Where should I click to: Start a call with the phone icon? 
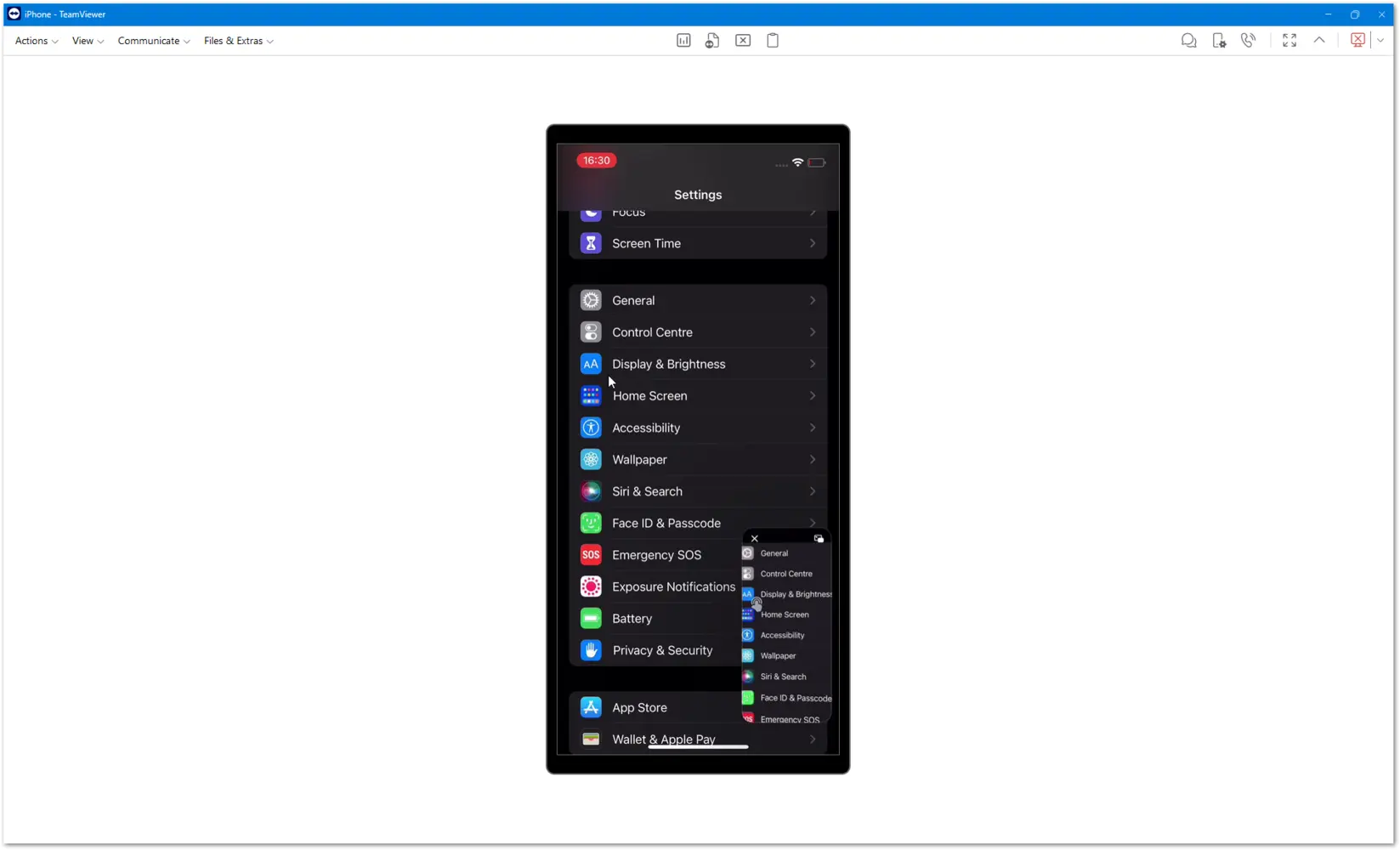tap(1248, 41)
